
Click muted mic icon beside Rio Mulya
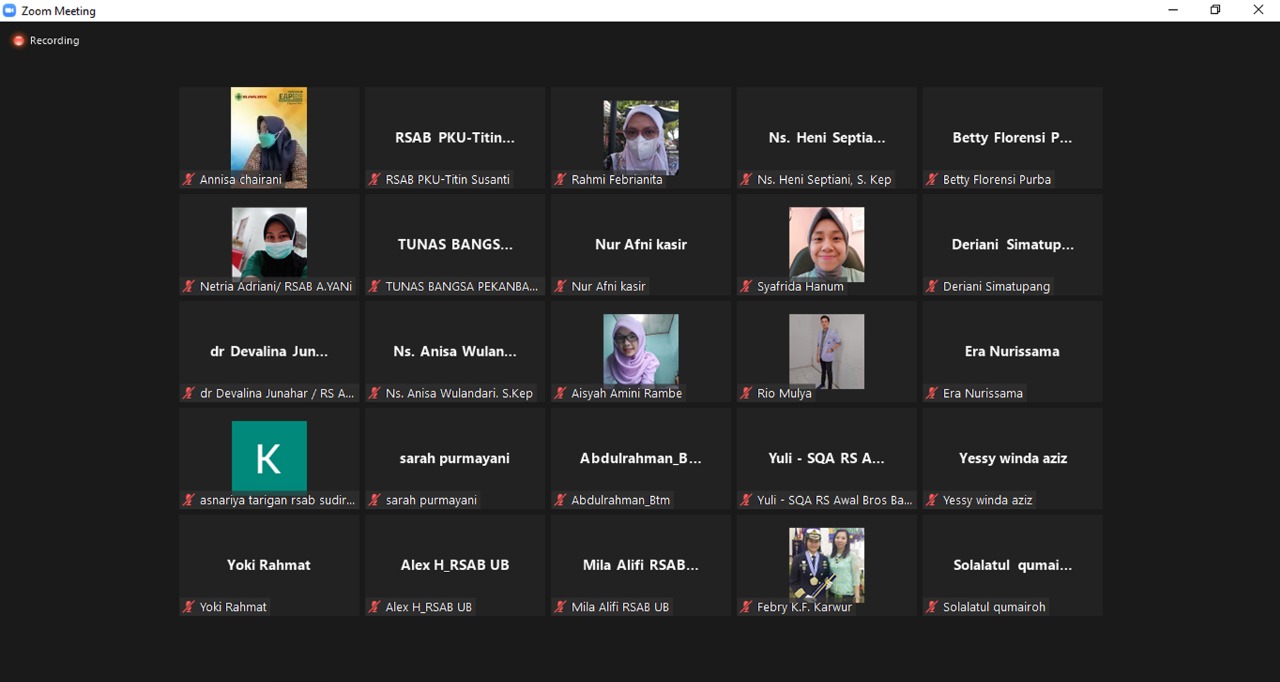tap(746, 393)
